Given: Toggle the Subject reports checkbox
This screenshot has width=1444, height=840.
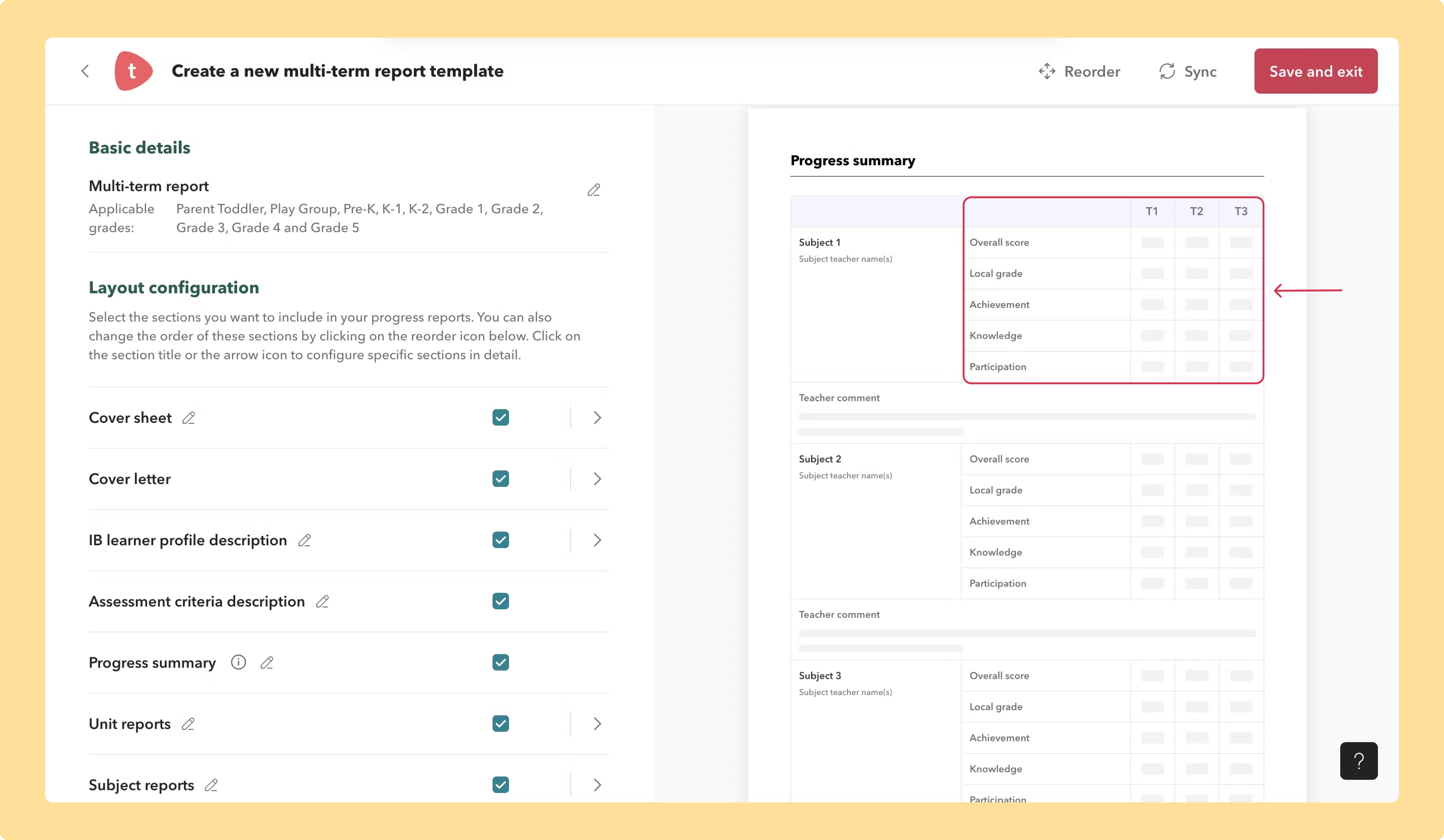Looking at the screenshot, I should 501,785.
